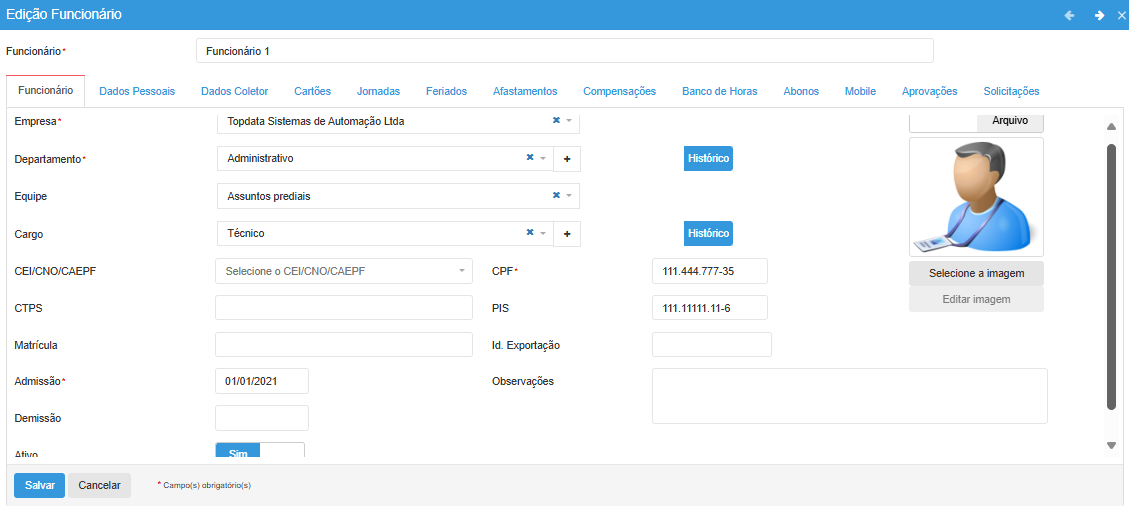Click the vertical scrollbar down arrow
This screenshot has width=1129, height=506.
tap(1111, 445)
